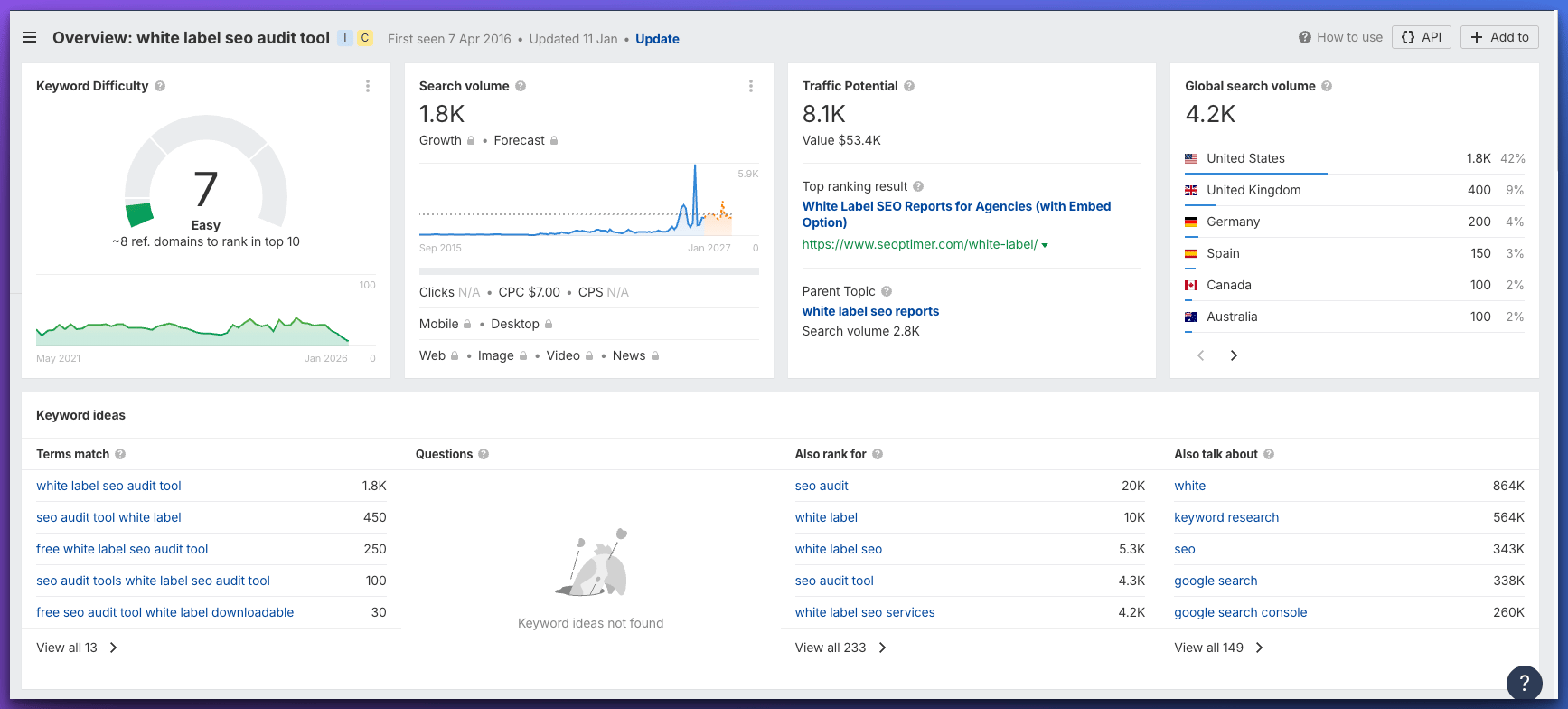Expand View all 233 also rank for

pos(840,648)
